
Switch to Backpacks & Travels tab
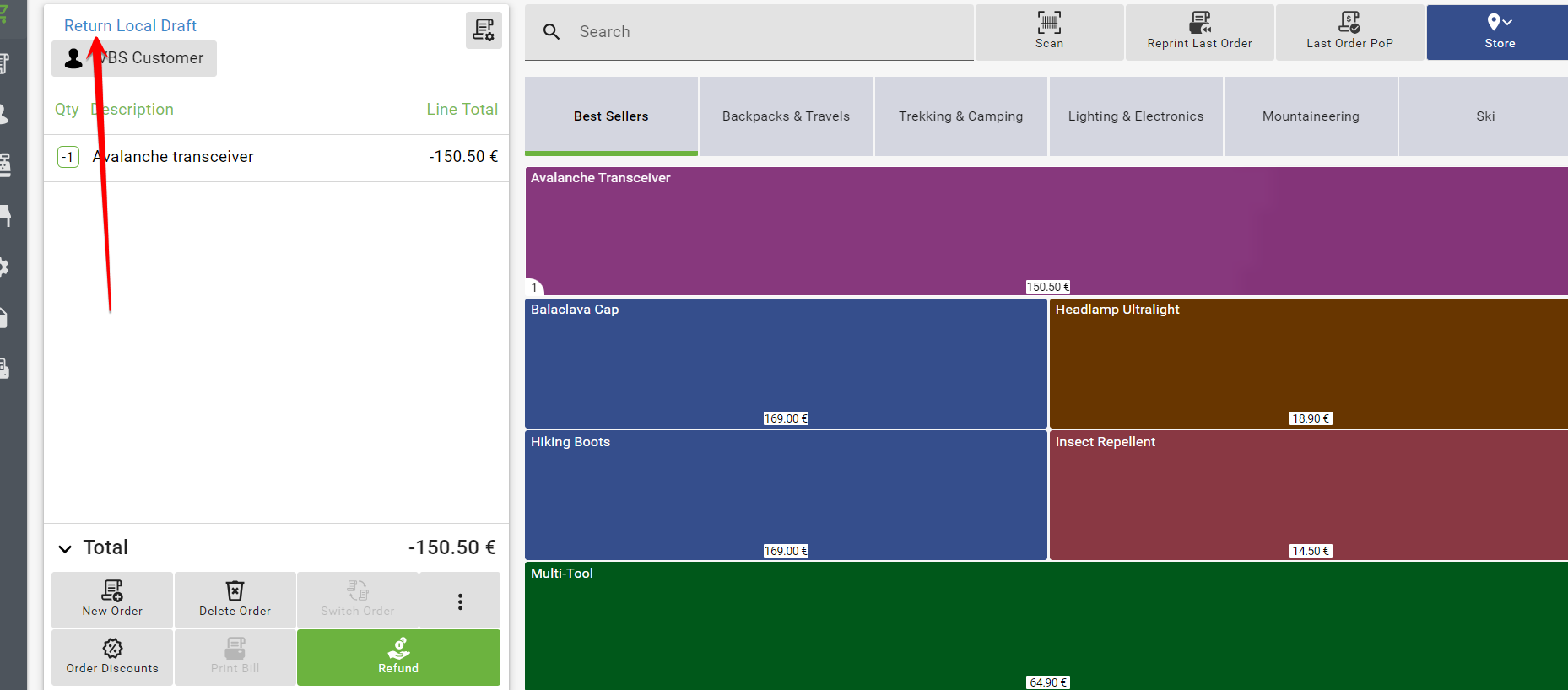pyautogui.click(x=786, y=116)
